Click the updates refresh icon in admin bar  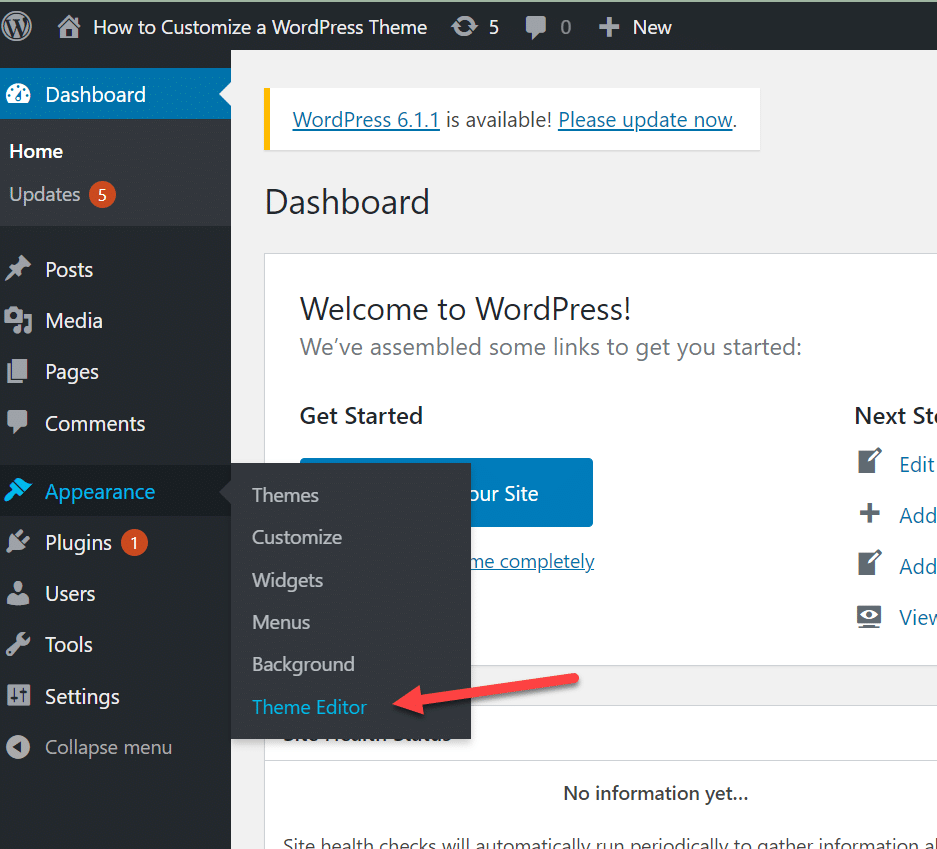coord(464,27)
